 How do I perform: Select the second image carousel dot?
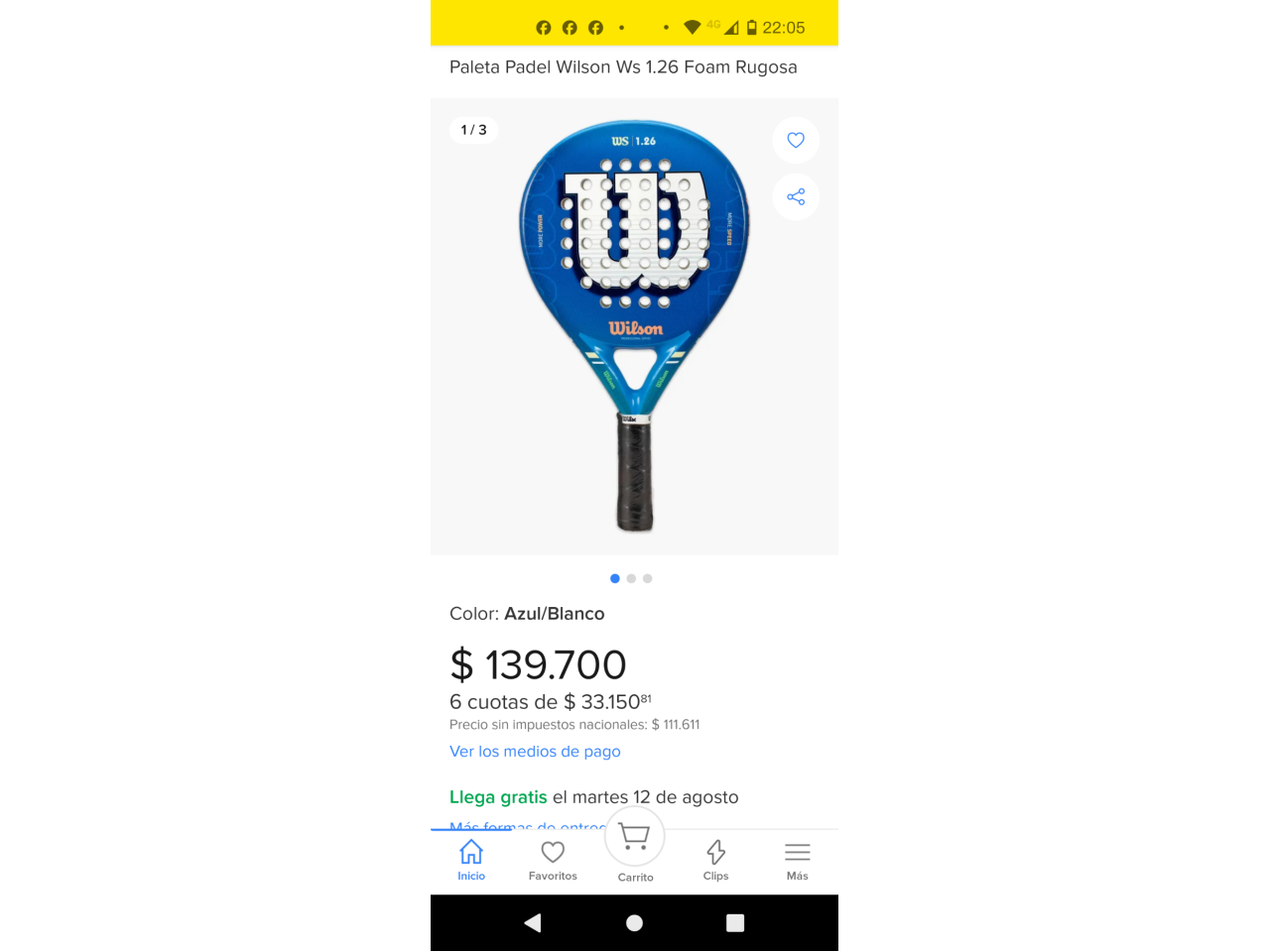(631, 578)
